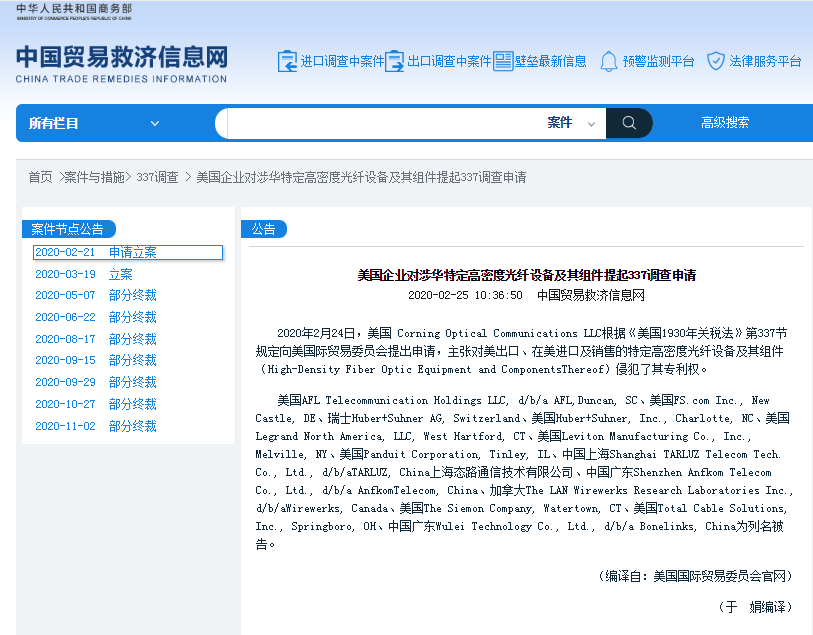Click the magnifier search button
This screenshot has height=635, width=813.
[629, 123]
